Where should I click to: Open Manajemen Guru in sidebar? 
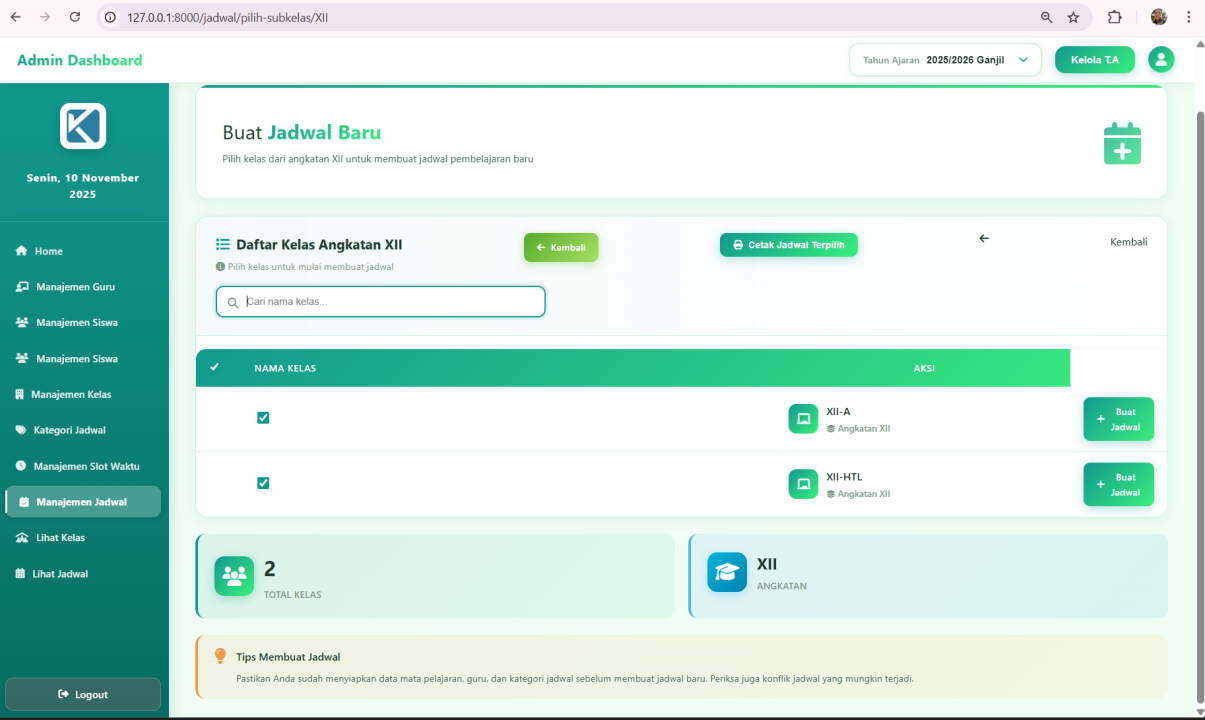75,287
